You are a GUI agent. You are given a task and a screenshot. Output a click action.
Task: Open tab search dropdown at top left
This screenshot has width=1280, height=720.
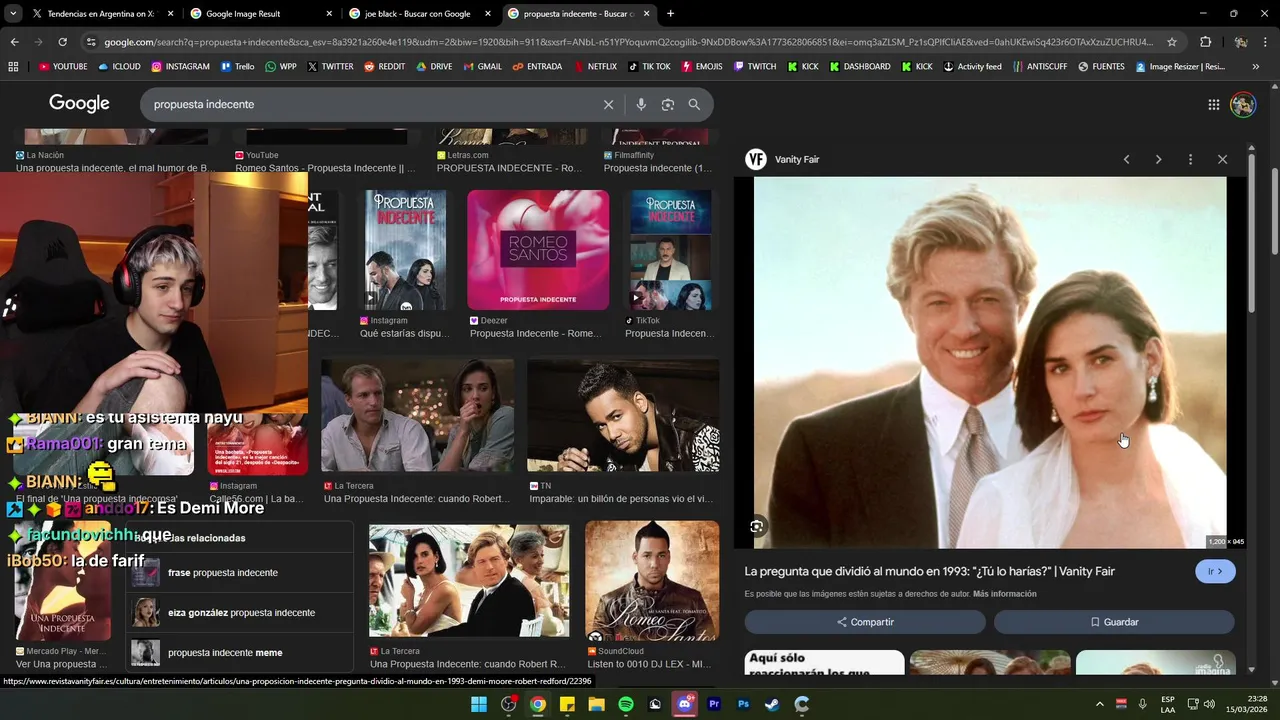coord(11,14)
